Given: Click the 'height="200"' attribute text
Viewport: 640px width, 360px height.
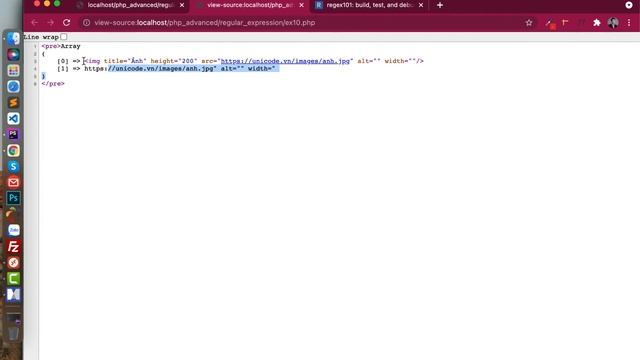Looking at the screenshot, I should 174,61.
